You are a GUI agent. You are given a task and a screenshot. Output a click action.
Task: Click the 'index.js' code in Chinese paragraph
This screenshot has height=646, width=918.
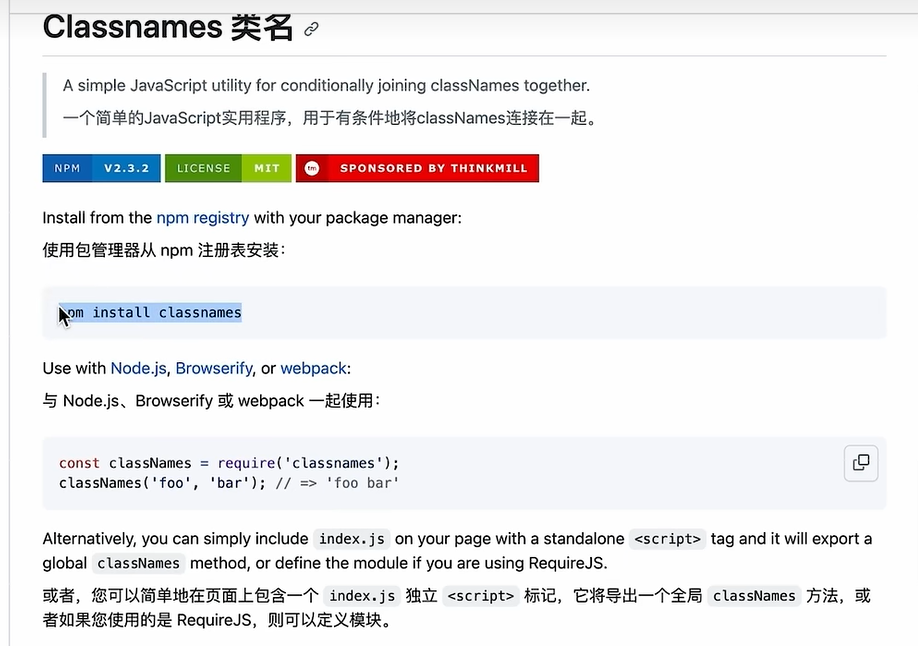tap(362, 596)
